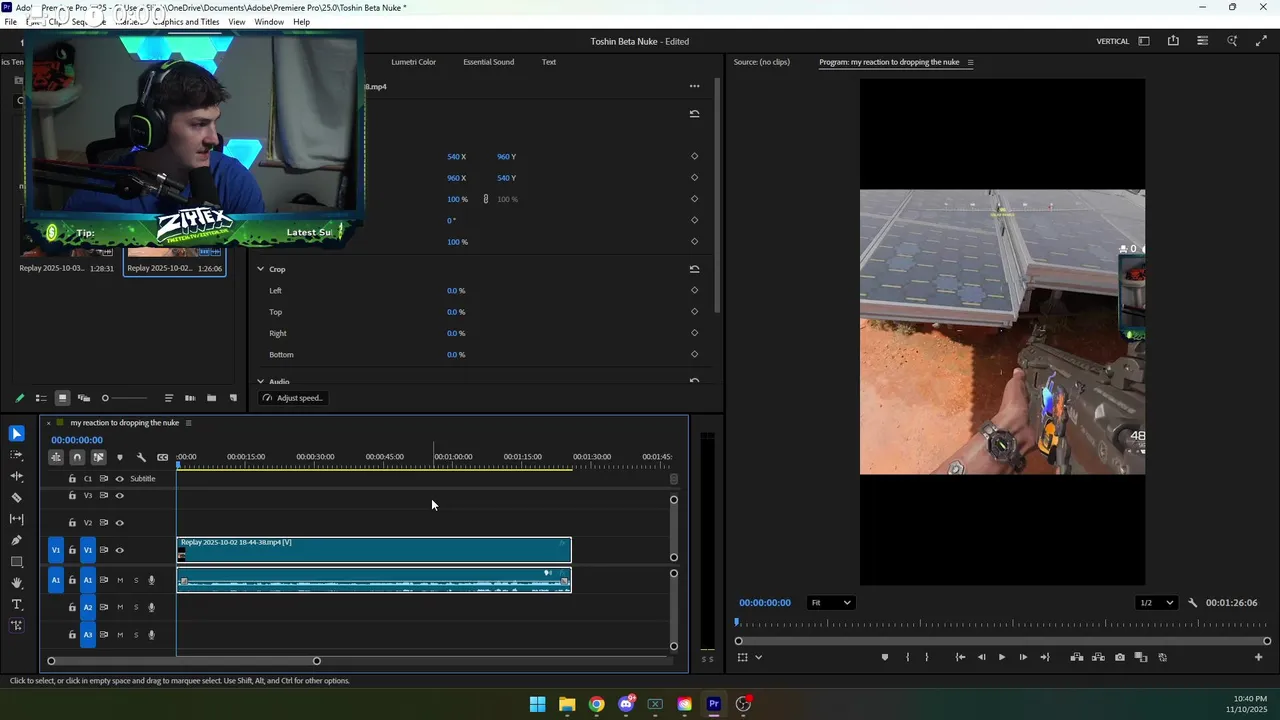Select the Track Select Forward tool
1280x720 pixels.
pyautogui.click(x=17, y=455)
